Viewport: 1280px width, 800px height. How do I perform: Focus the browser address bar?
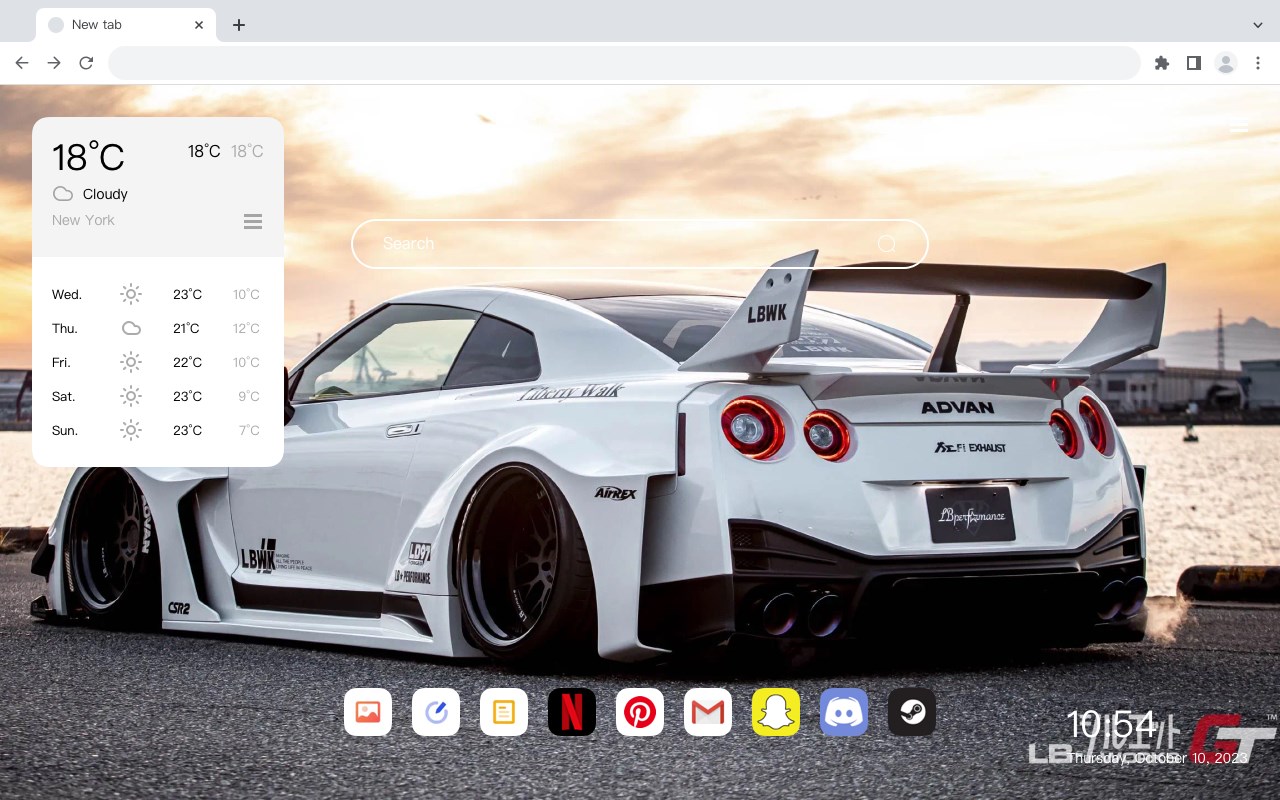(x=624, y=63)
